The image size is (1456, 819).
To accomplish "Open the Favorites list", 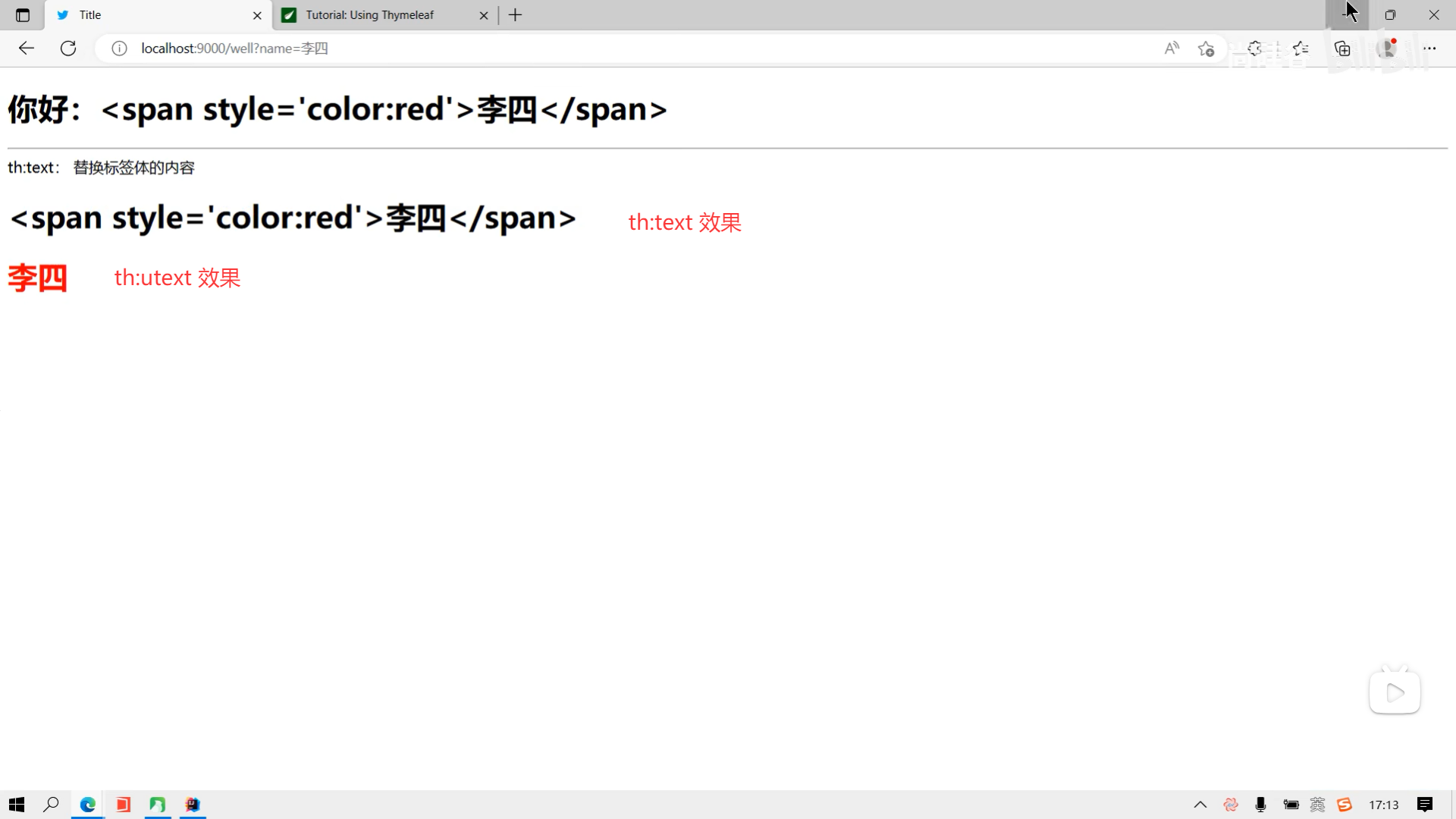I will [1301, 49].
